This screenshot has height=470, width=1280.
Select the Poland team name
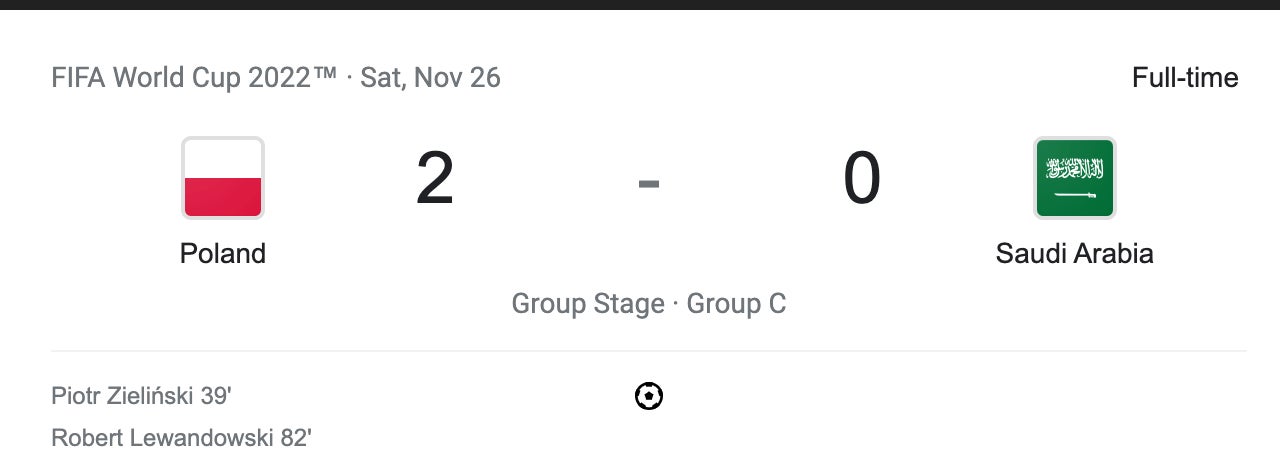click(223, 254)
